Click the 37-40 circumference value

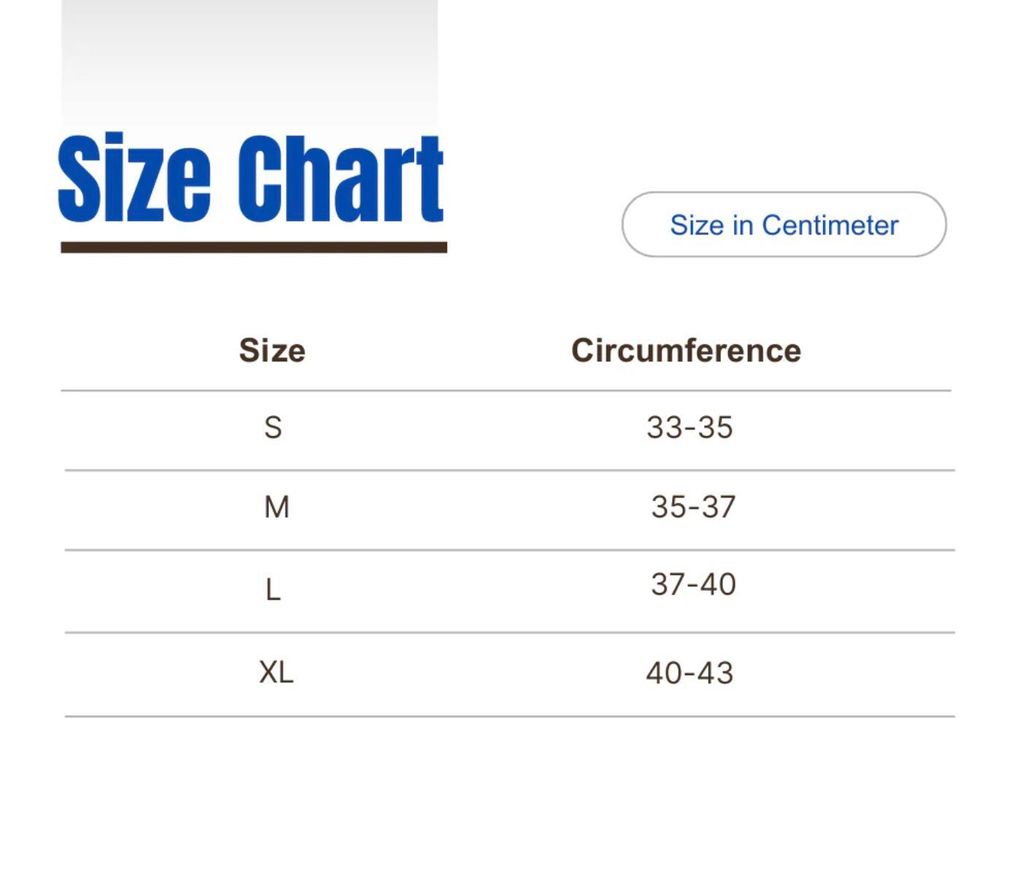pos(693,584)
